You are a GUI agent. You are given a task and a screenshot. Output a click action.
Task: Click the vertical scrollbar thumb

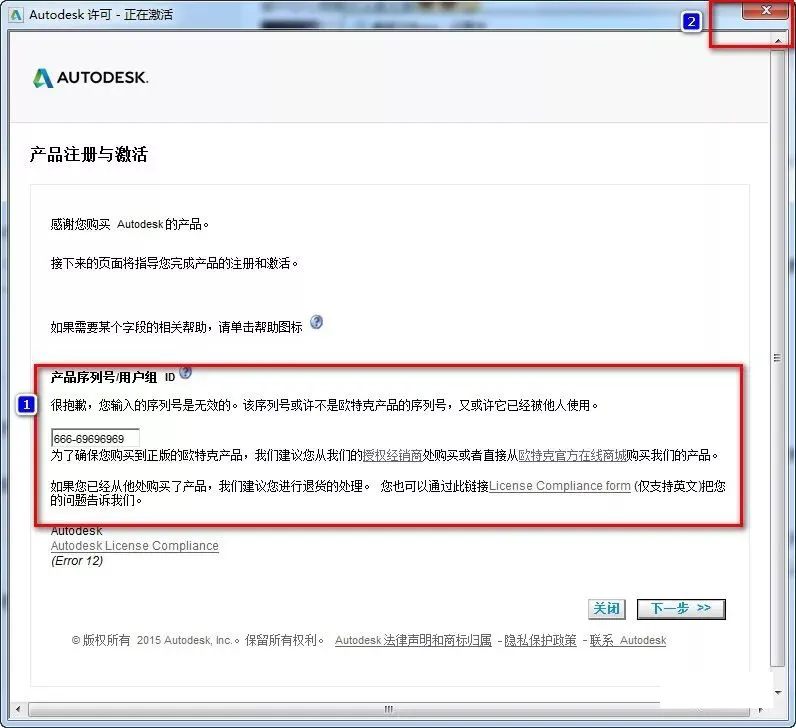coord(777,358)
